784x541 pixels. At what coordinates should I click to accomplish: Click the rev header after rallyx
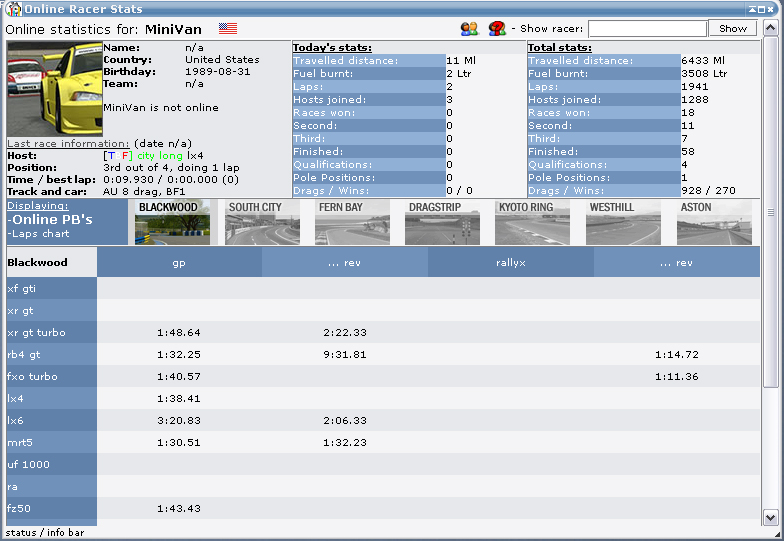click(x=676, y=262)
